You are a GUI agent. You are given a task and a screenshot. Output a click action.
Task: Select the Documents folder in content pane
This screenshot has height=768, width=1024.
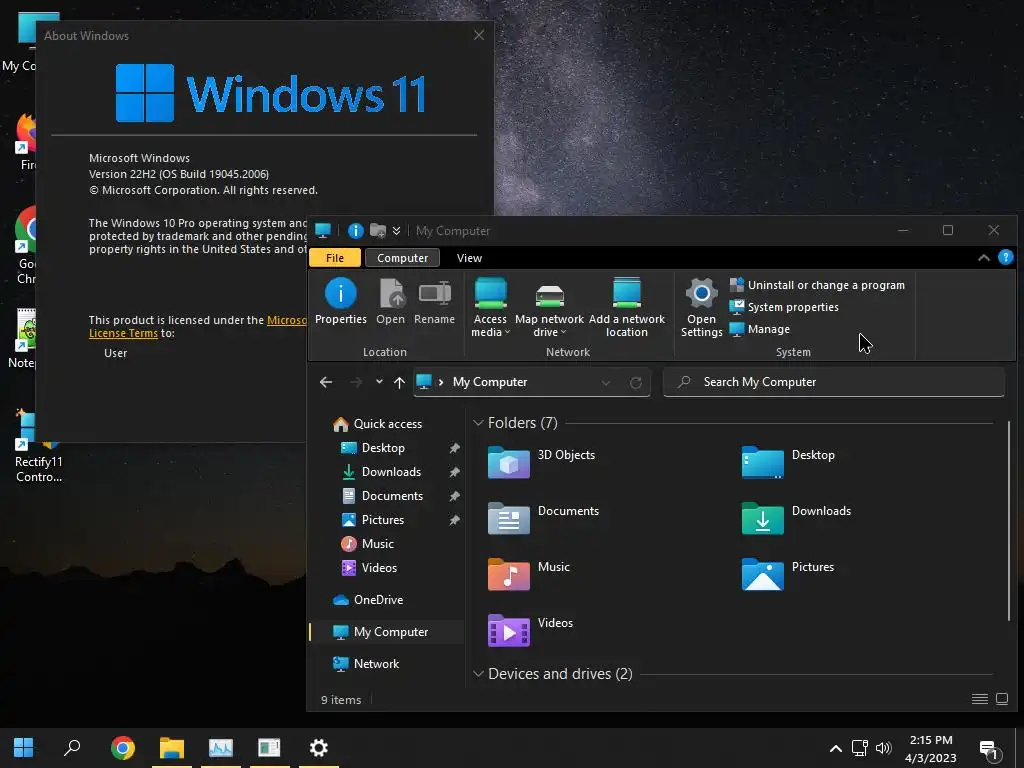click(543, 517)
